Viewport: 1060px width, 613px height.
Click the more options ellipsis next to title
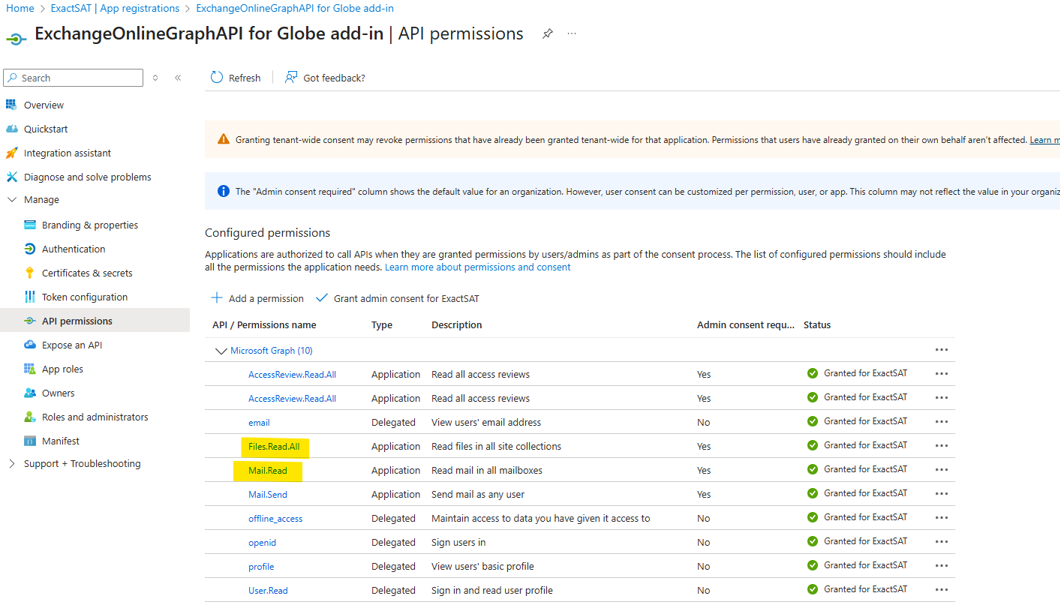pyautogui.click(x=572, y=34)
